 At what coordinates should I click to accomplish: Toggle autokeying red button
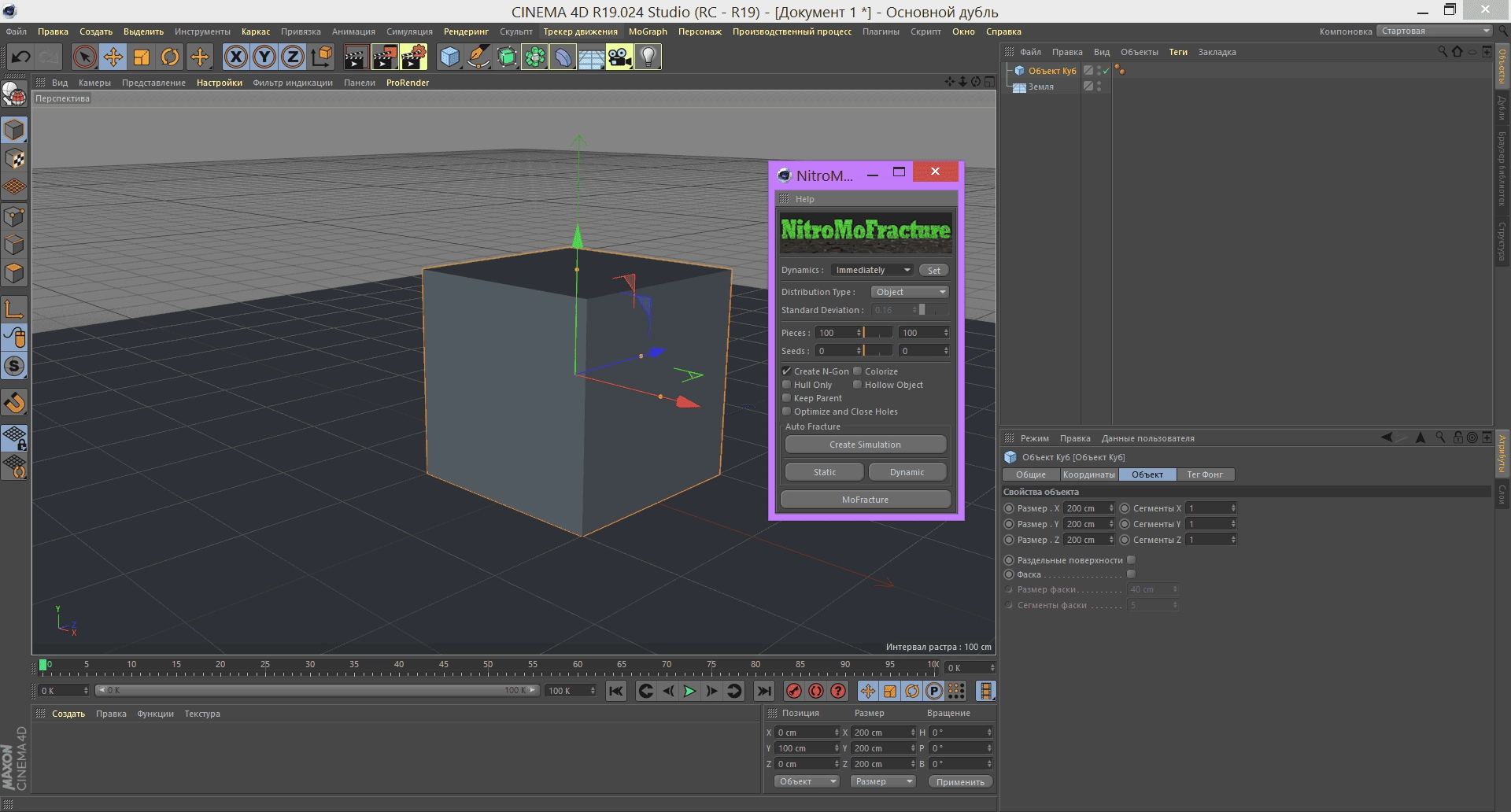[x=816, y=691]
